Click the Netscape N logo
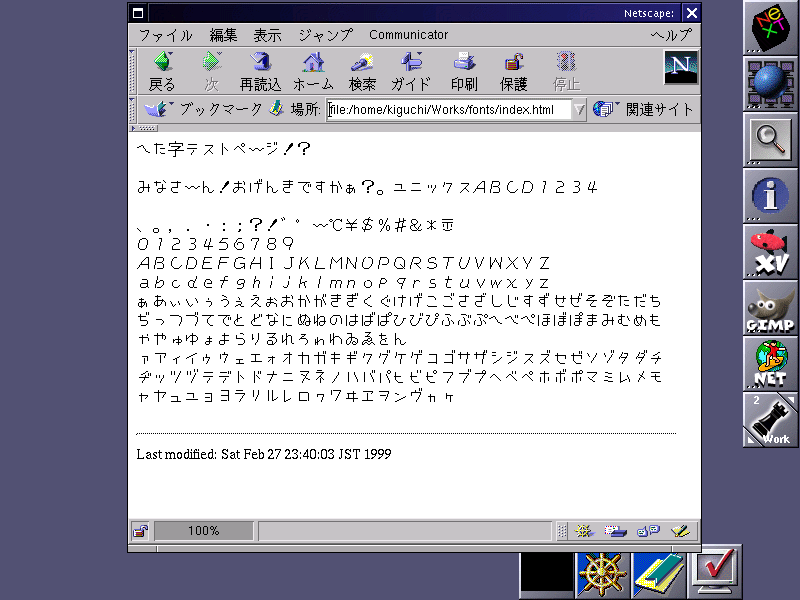Screen dimensions: 800x600 pos(681,67)
